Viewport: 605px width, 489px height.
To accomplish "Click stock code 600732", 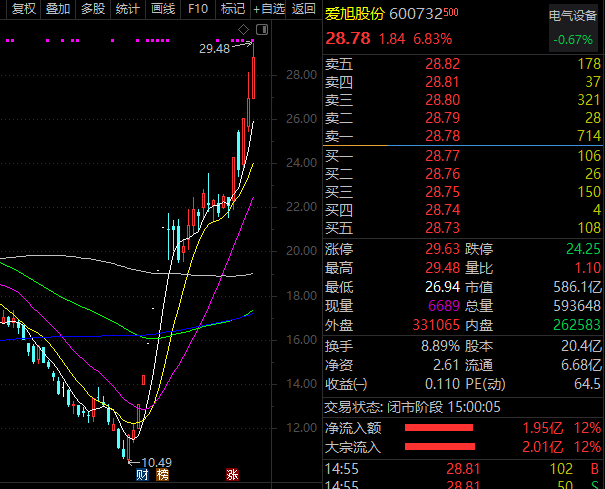I will tap(416, 14).
